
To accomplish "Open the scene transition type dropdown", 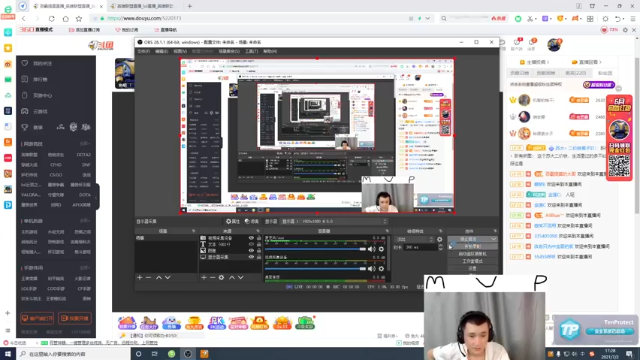I will click(x=414, y=240).
